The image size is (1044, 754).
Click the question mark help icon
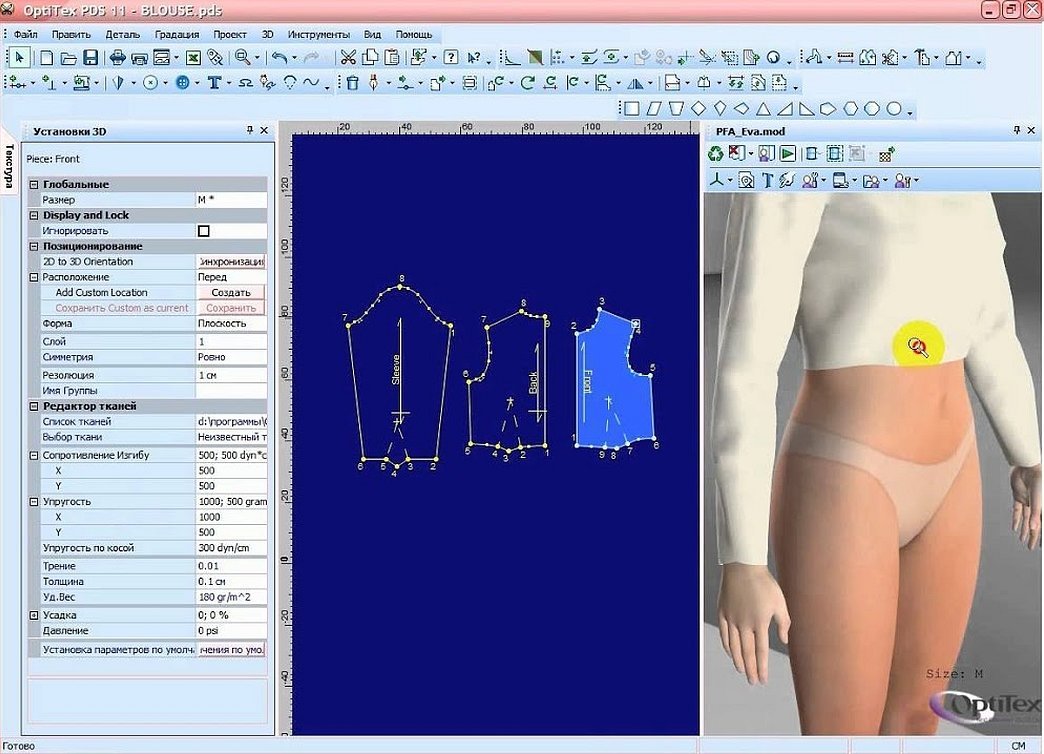[x=451, y=58]
